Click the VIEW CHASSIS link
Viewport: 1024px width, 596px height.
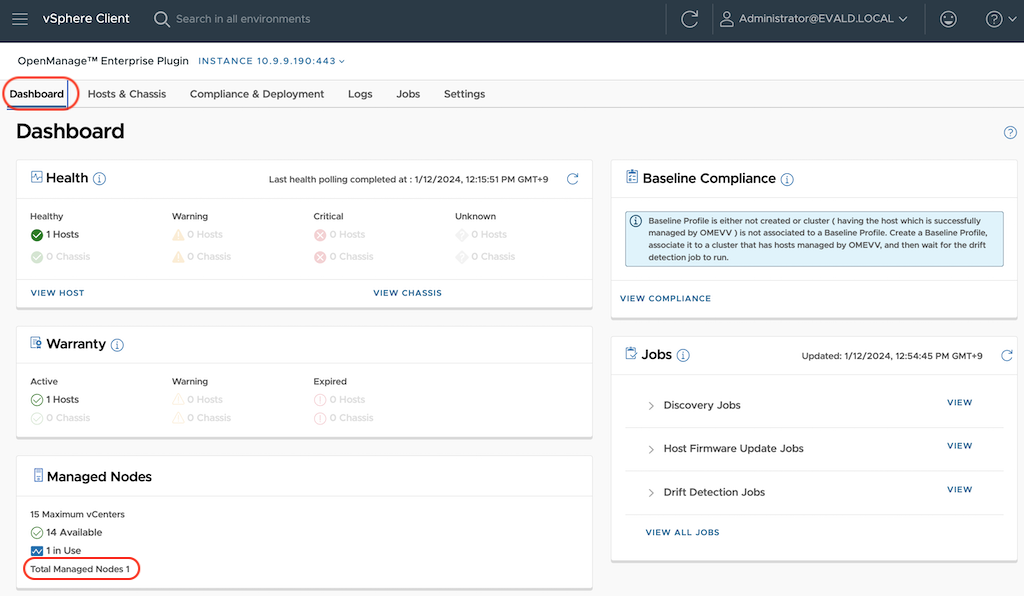click(x=408, y=293)
